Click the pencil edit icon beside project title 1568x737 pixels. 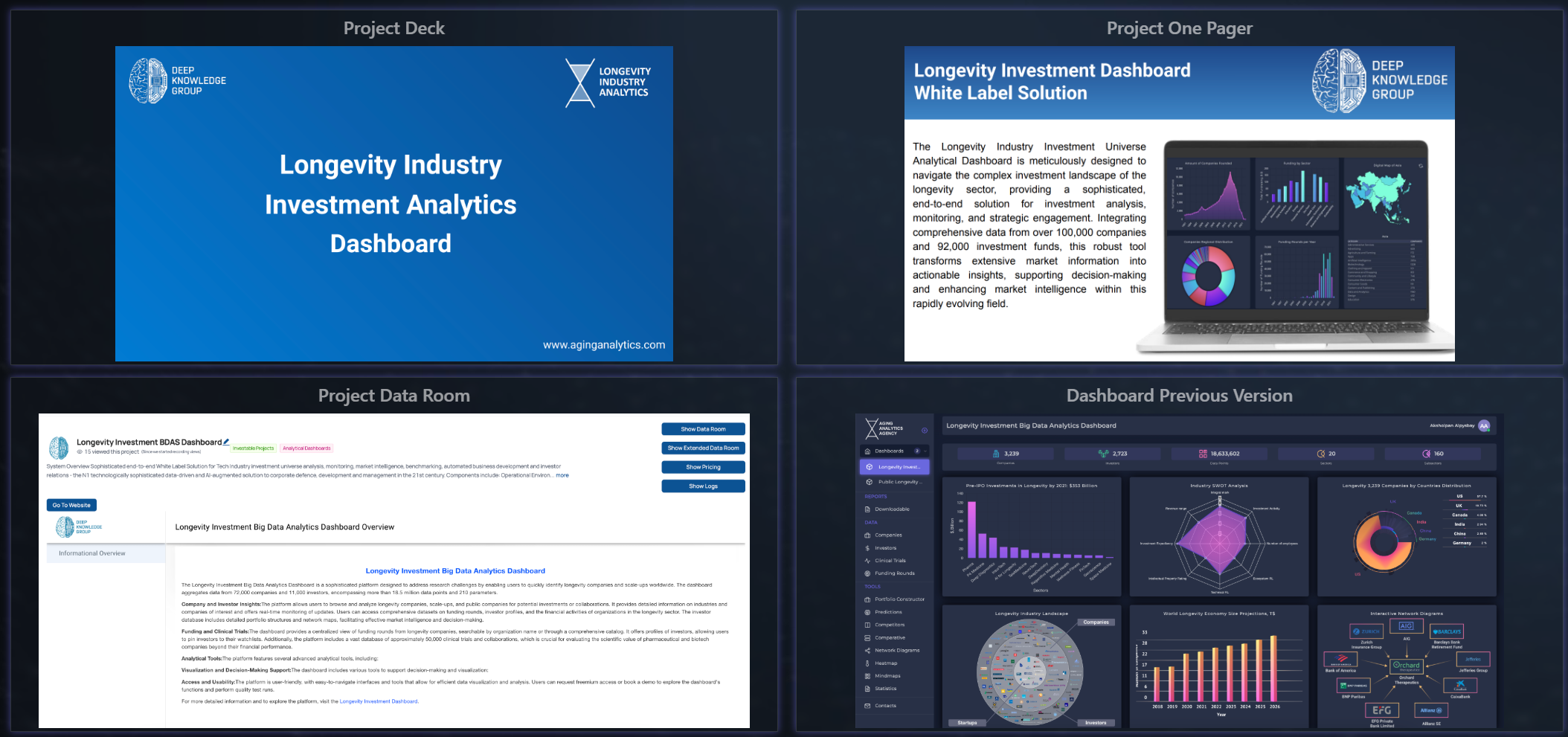(x=226, y=442)
